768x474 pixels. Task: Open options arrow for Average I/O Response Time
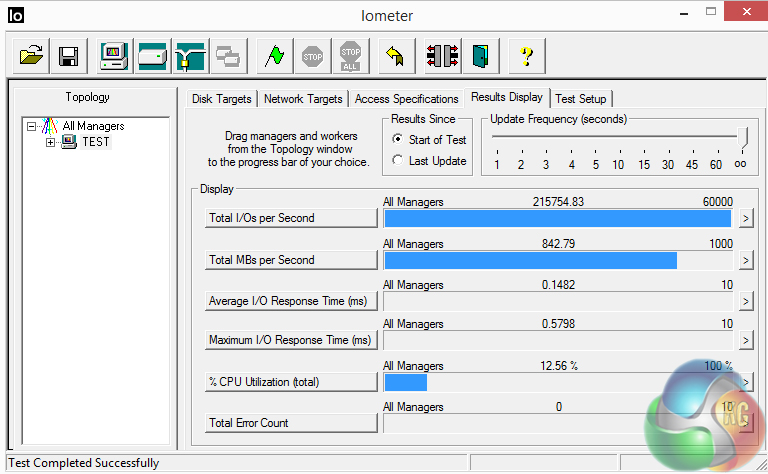coord(745,301)
